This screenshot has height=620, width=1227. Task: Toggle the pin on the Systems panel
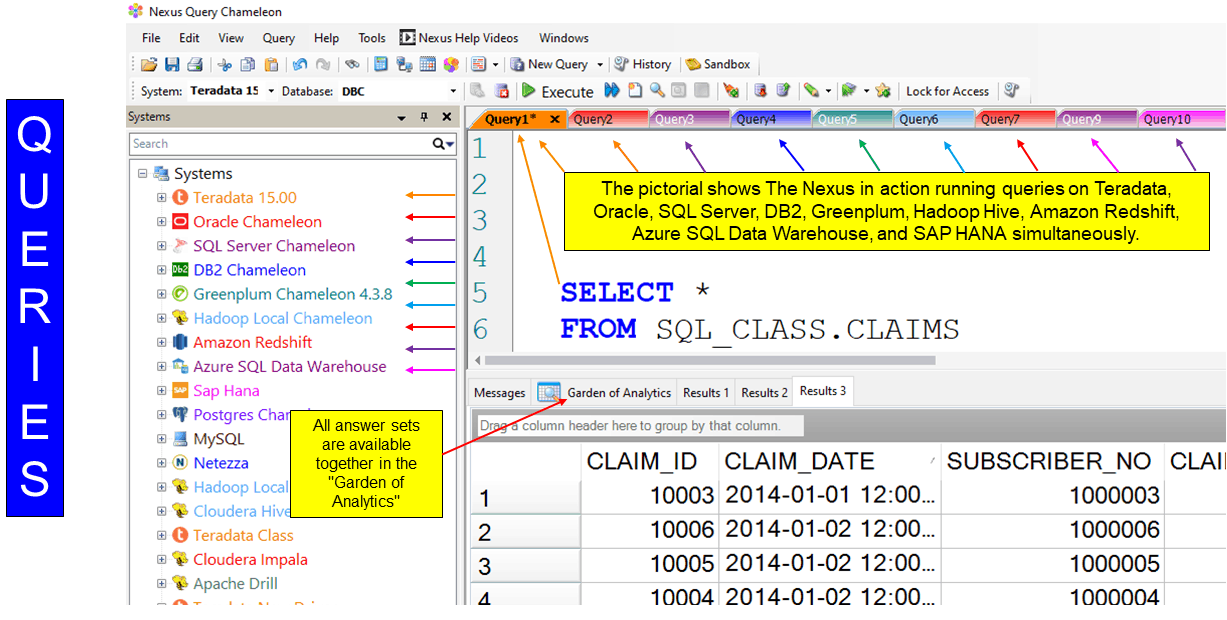point(423,117)
